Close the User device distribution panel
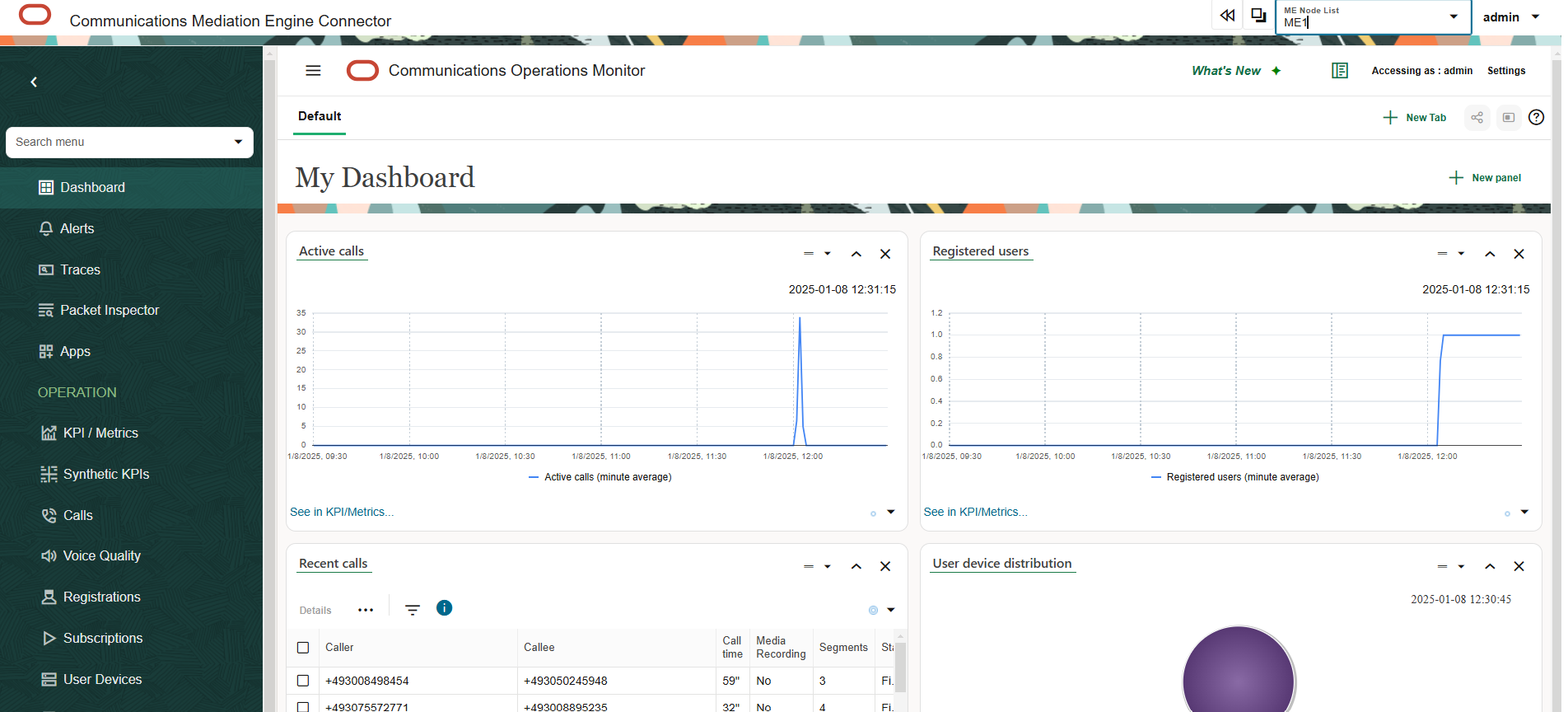This screenshot has width=1568, height=712. click(x=1519, y=566)
